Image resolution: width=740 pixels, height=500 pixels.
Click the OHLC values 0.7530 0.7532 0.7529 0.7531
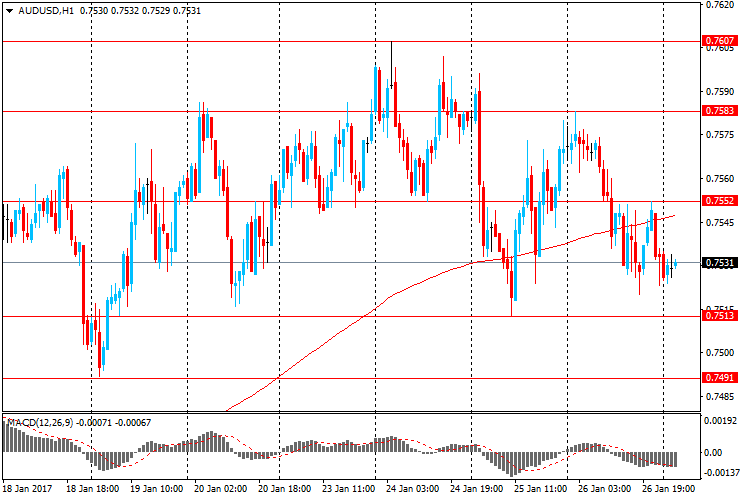[x=141, y=10]
